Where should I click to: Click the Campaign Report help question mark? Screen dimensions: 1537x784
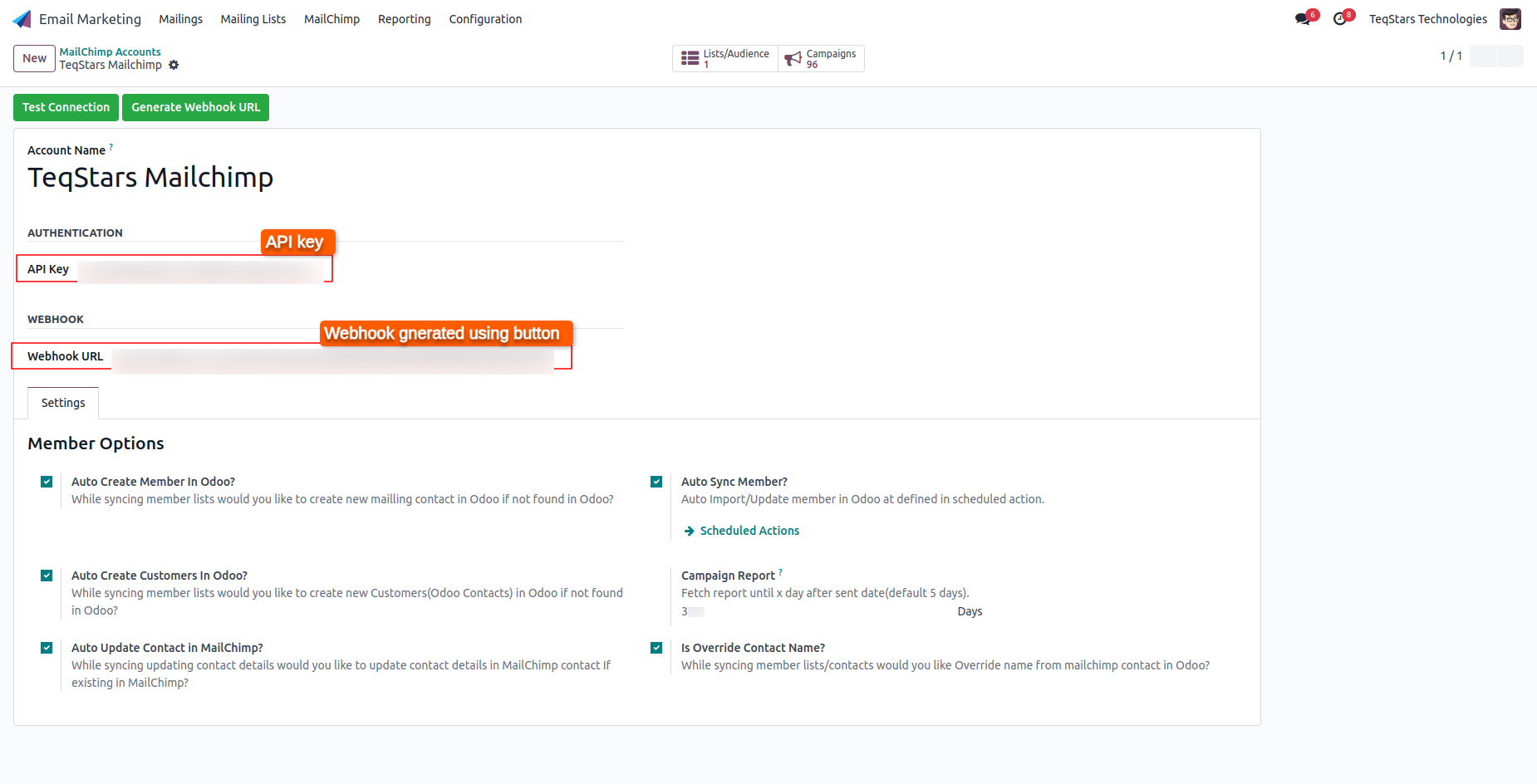[781, 572]
